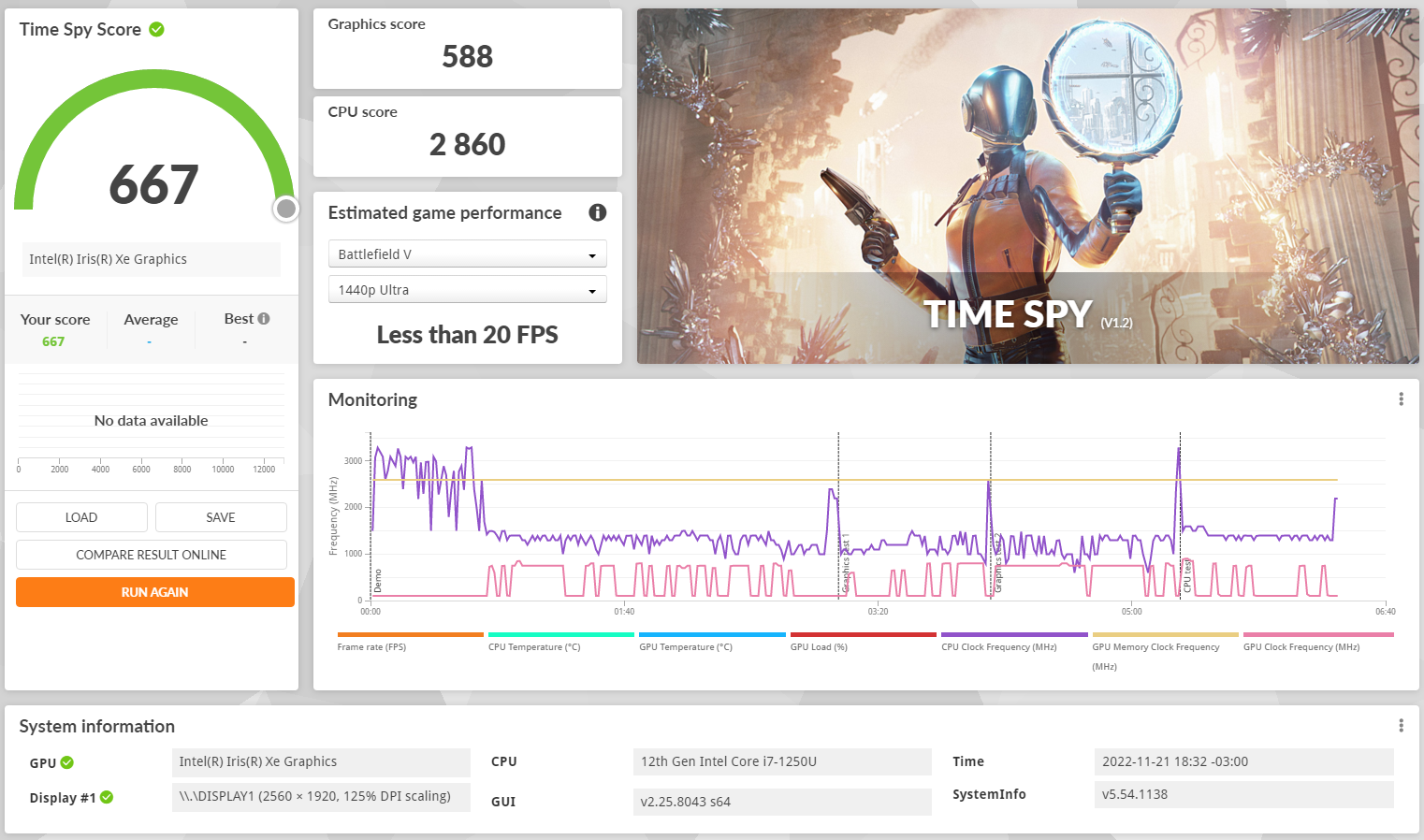This screenshot has height=840, width=1424.
Task: Open the System information three-dot menu
Action: [x=1401, y=726]
